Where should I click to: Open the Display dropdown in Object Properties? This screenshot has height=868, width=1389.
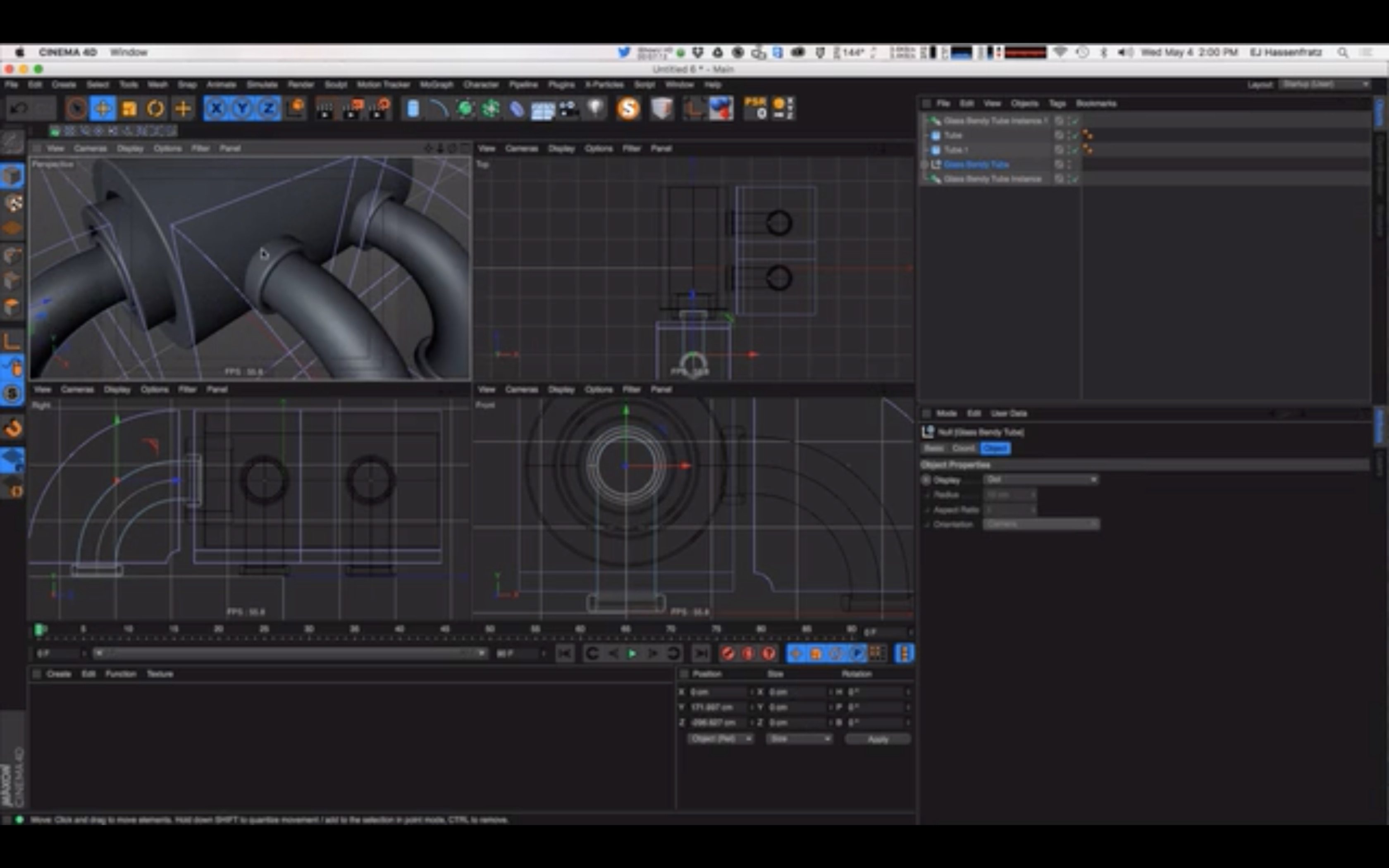pos(1041,479)
